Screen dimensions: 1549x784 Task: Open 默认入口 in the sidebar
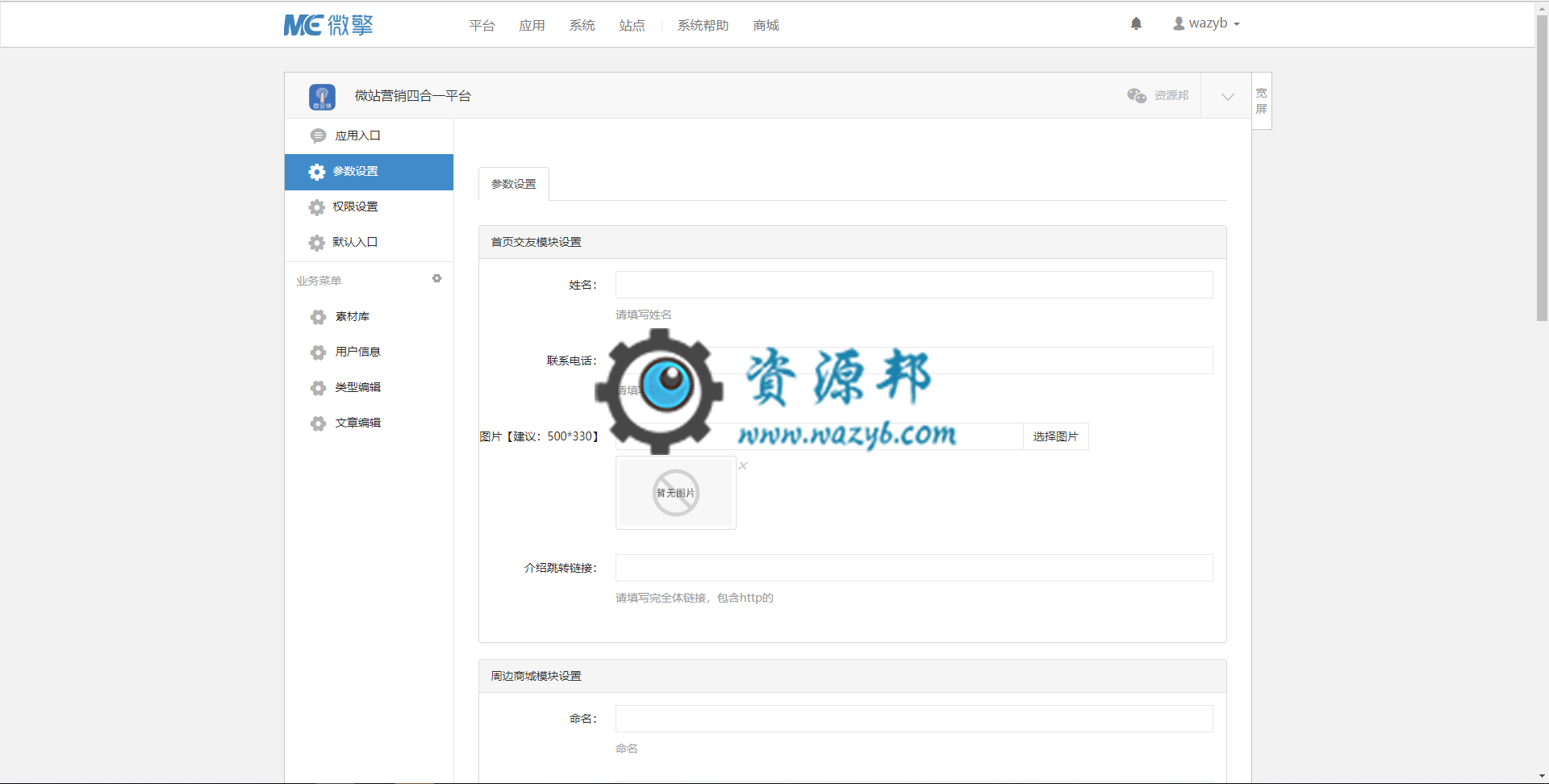click(x=370, y=243)
